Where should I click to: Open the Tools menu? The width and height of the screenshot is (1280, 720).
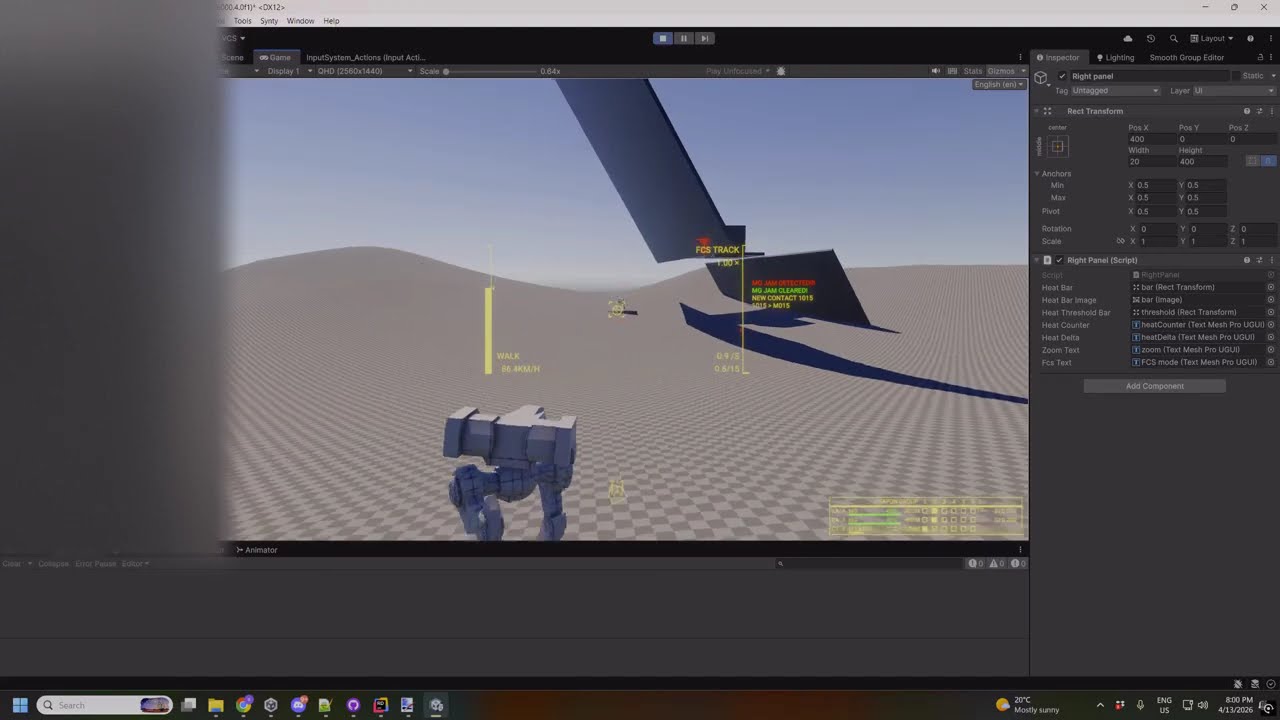(243, 20)
